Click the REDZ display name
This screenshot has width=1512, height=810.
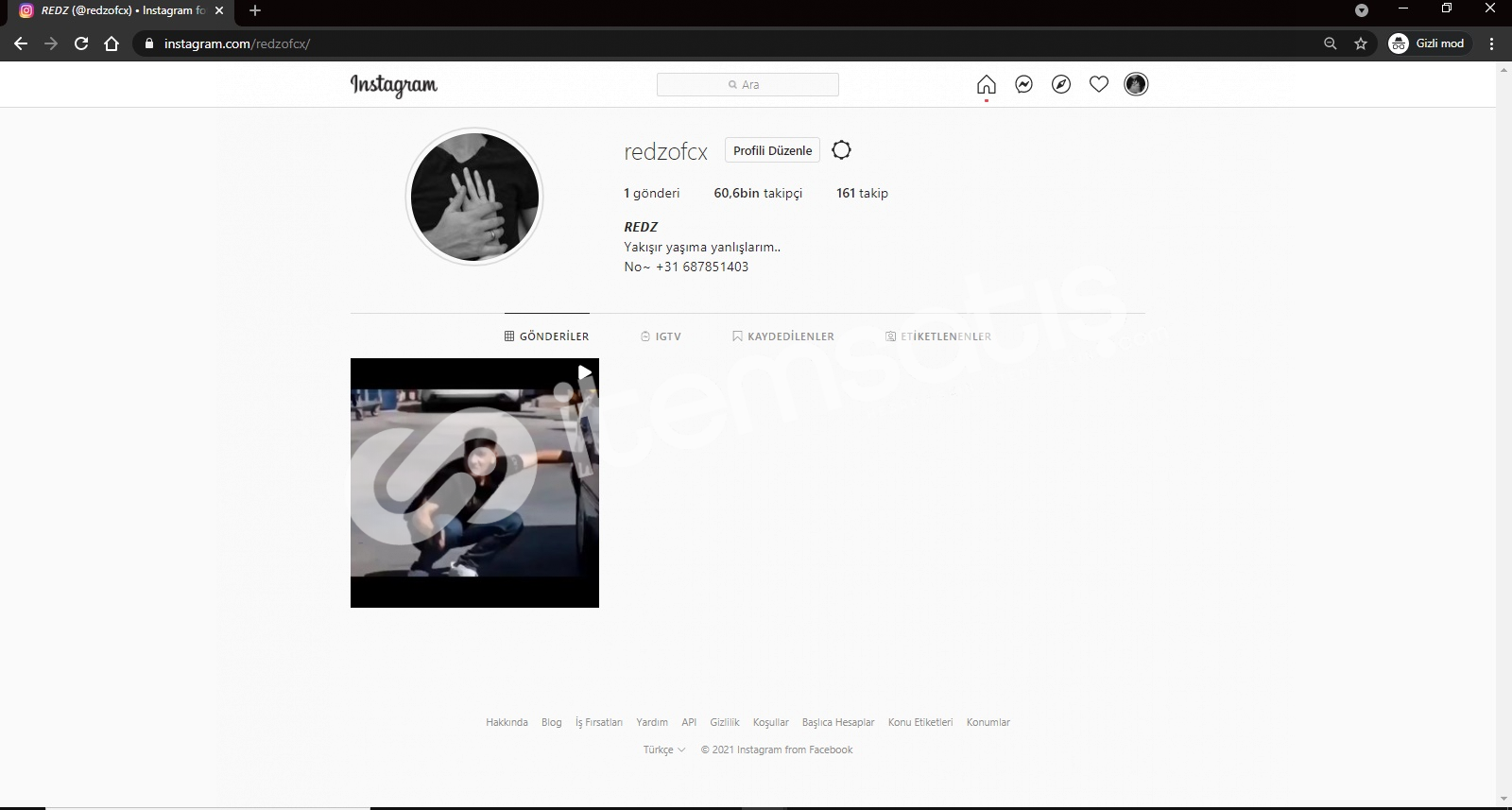coord(641,227)
